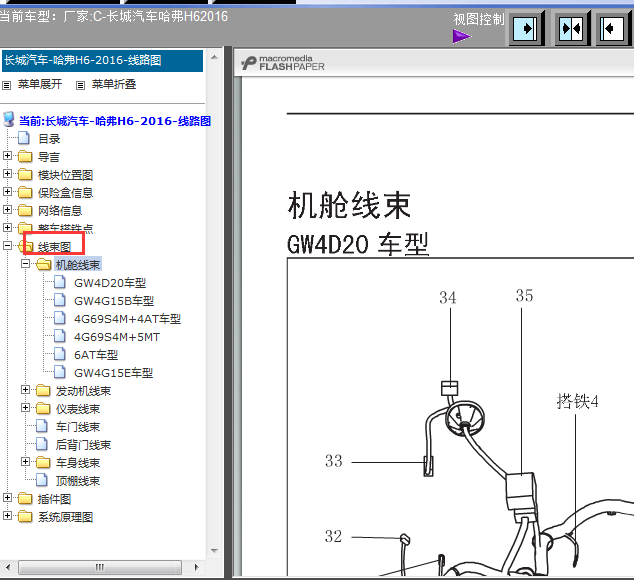The height and width of the screenshot is (580, 634).
Task: Click the tree panel scroll-down arrow
Action: pos(214,550)
